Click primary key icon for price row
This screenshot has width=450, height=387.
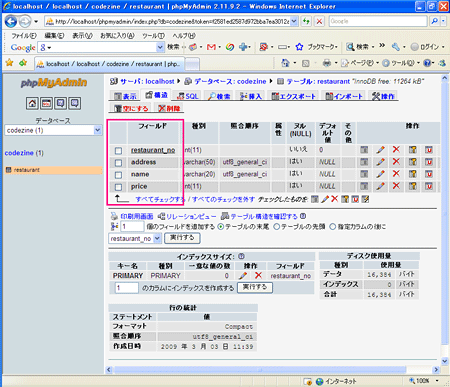pyautogui.click(x=413, y=186)
